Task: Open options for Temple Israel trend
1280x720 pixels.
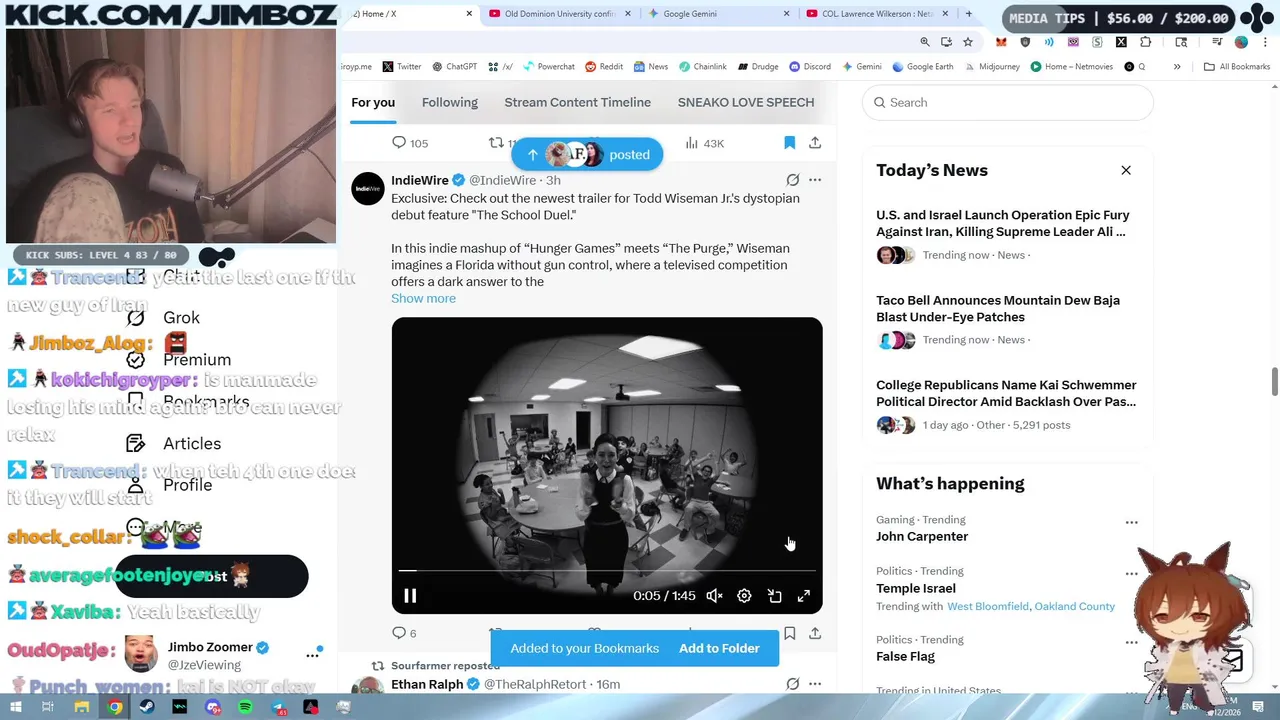Action: pyautogui.click(x=1131, y=574)
